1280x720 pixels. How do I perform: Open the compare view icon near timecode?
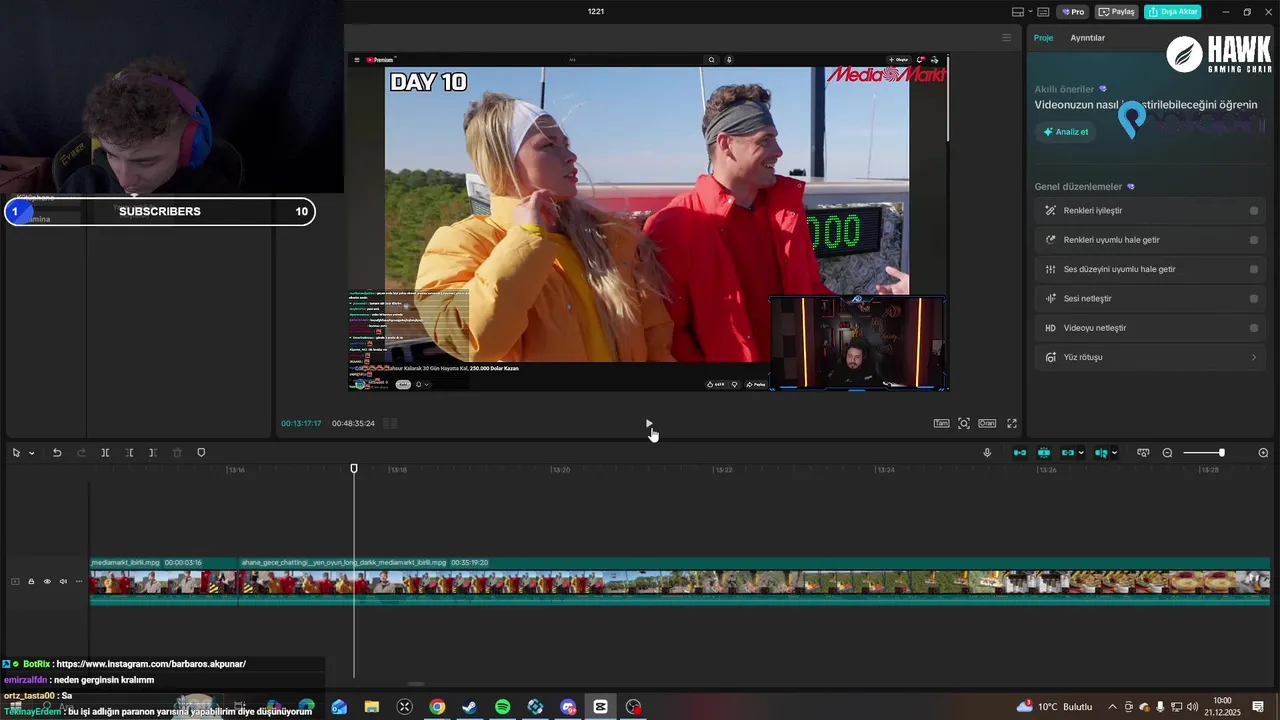(390, 424)
